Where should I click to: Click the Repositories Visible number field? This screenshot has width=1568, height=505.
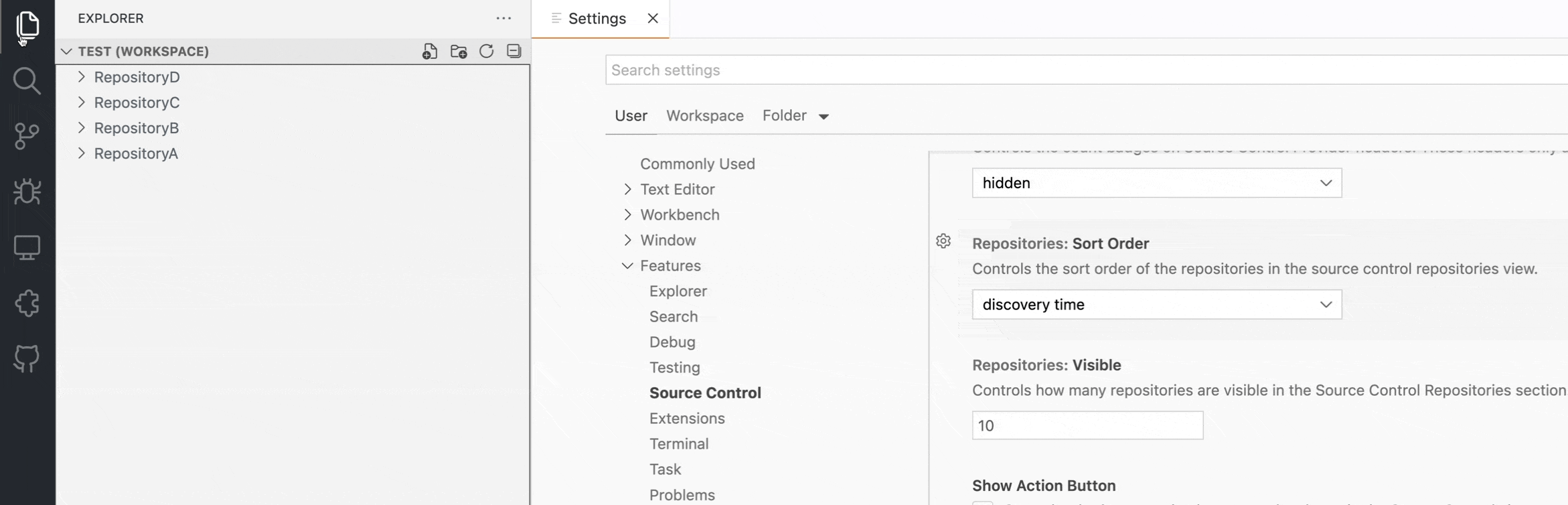pos(1087,426)
